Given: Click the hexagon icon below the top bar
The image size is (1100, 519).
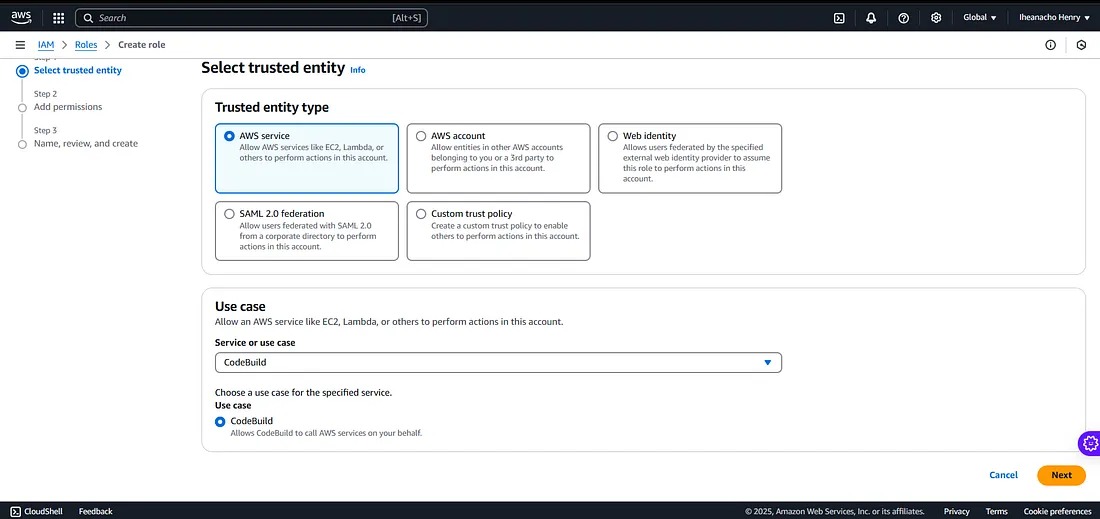Looking at the screenshot, I should [1081, 45].
